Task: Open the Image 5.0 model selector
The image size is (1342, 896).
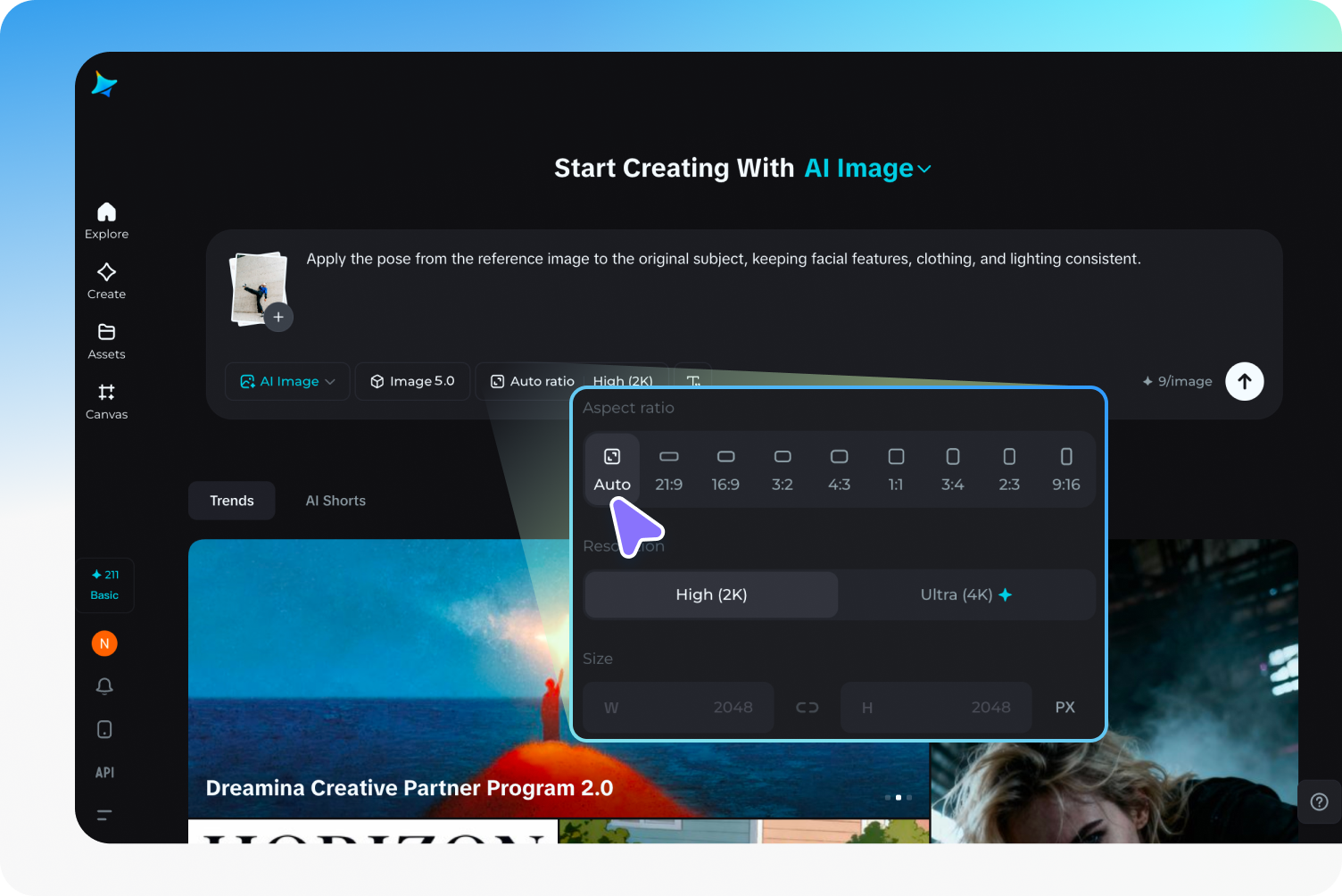Action: coord(412,381)
